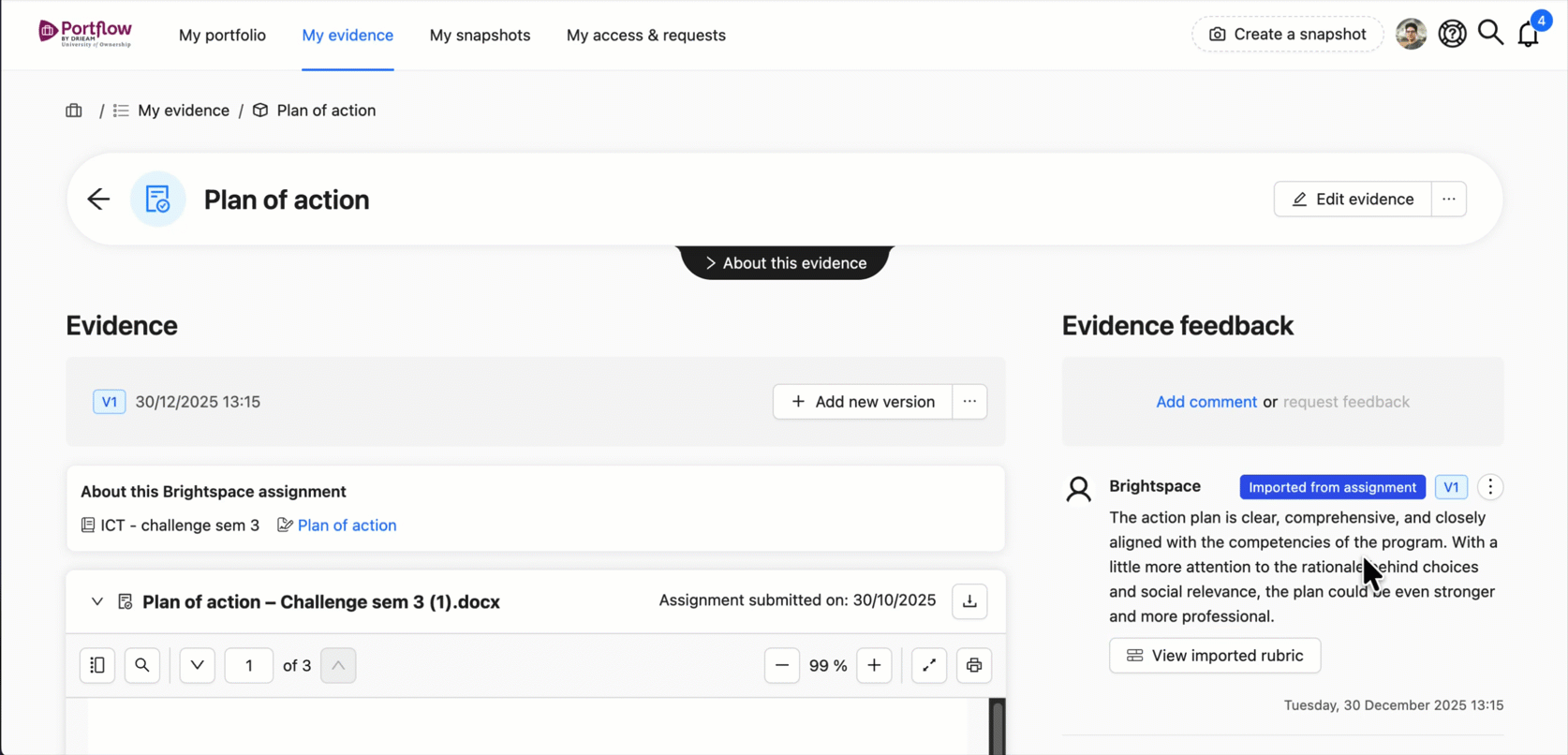Expand the About this evidence section

coord(785,263)
